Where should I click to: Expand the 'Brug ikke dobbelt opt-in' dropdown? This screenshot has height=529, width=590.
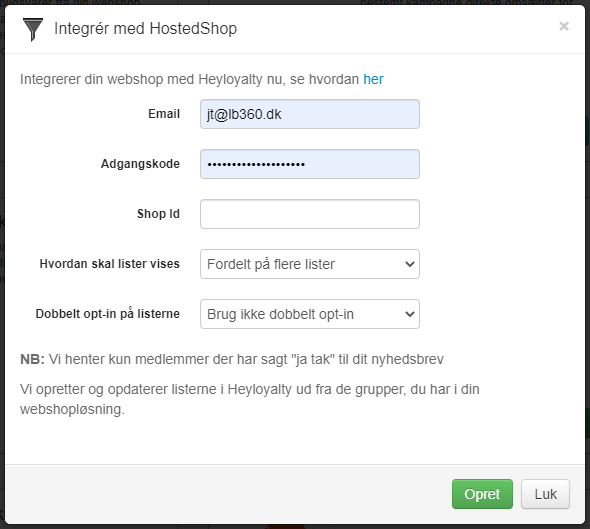[310, 314]
